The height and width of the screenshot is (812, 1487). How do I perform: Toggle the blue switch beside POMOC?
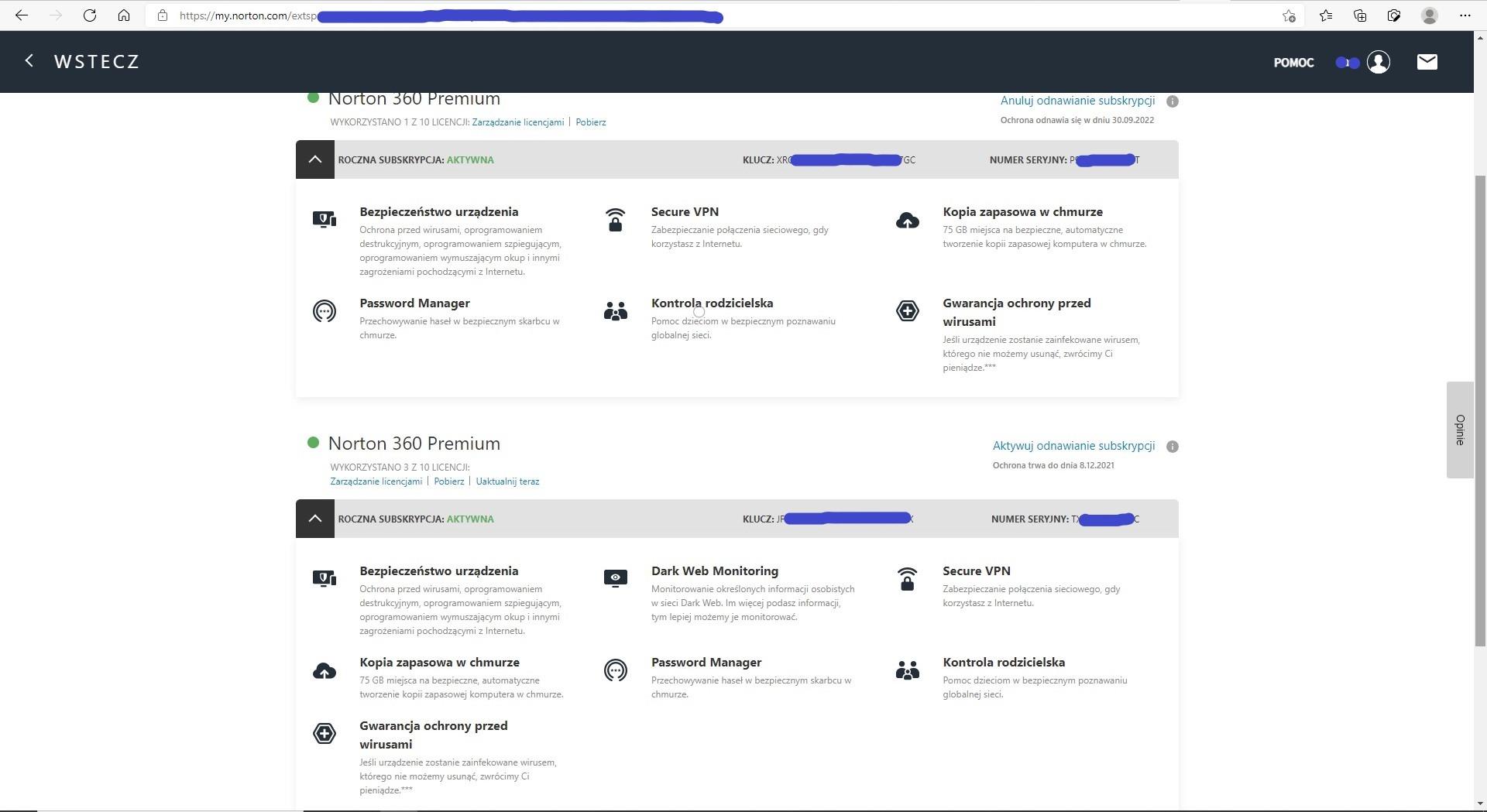1348,63
